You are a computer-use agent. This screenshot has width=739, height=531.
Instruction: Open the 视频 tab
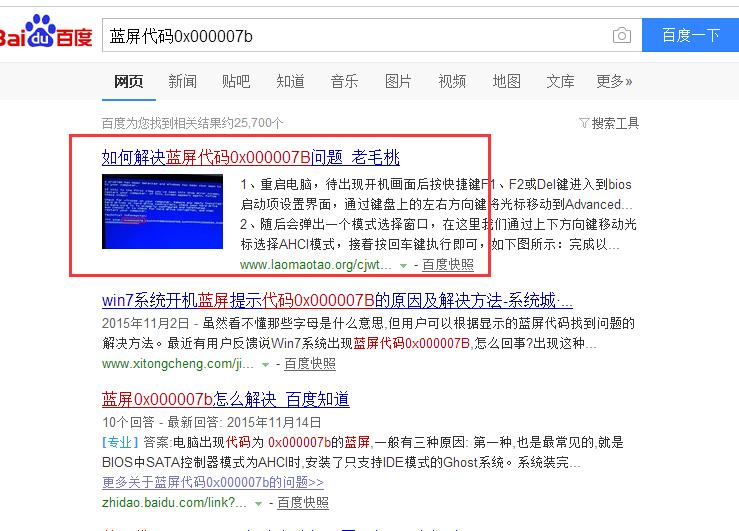coord(452,82)
